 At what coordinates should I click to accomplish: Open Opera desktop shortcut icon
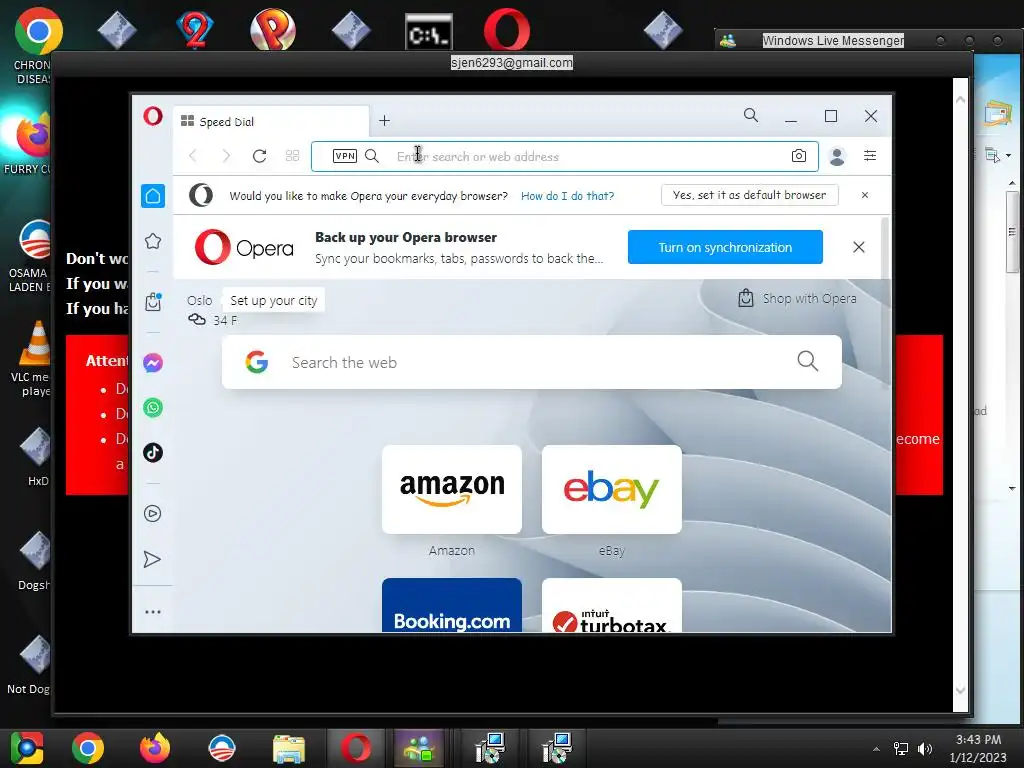(x=507, y=30)
